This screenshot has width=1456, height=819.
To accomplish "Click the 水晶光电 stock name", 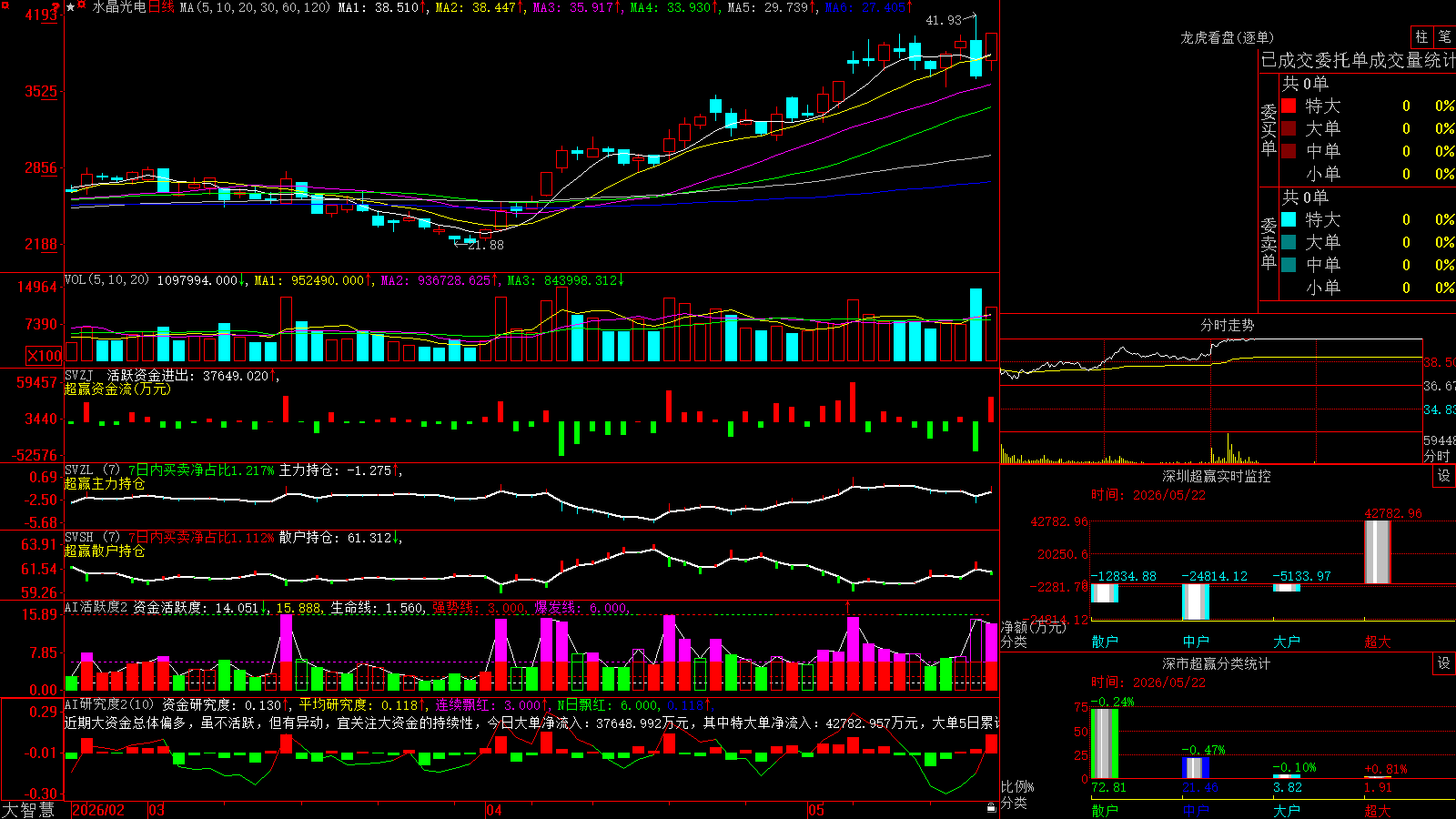I will coord(119,7).
